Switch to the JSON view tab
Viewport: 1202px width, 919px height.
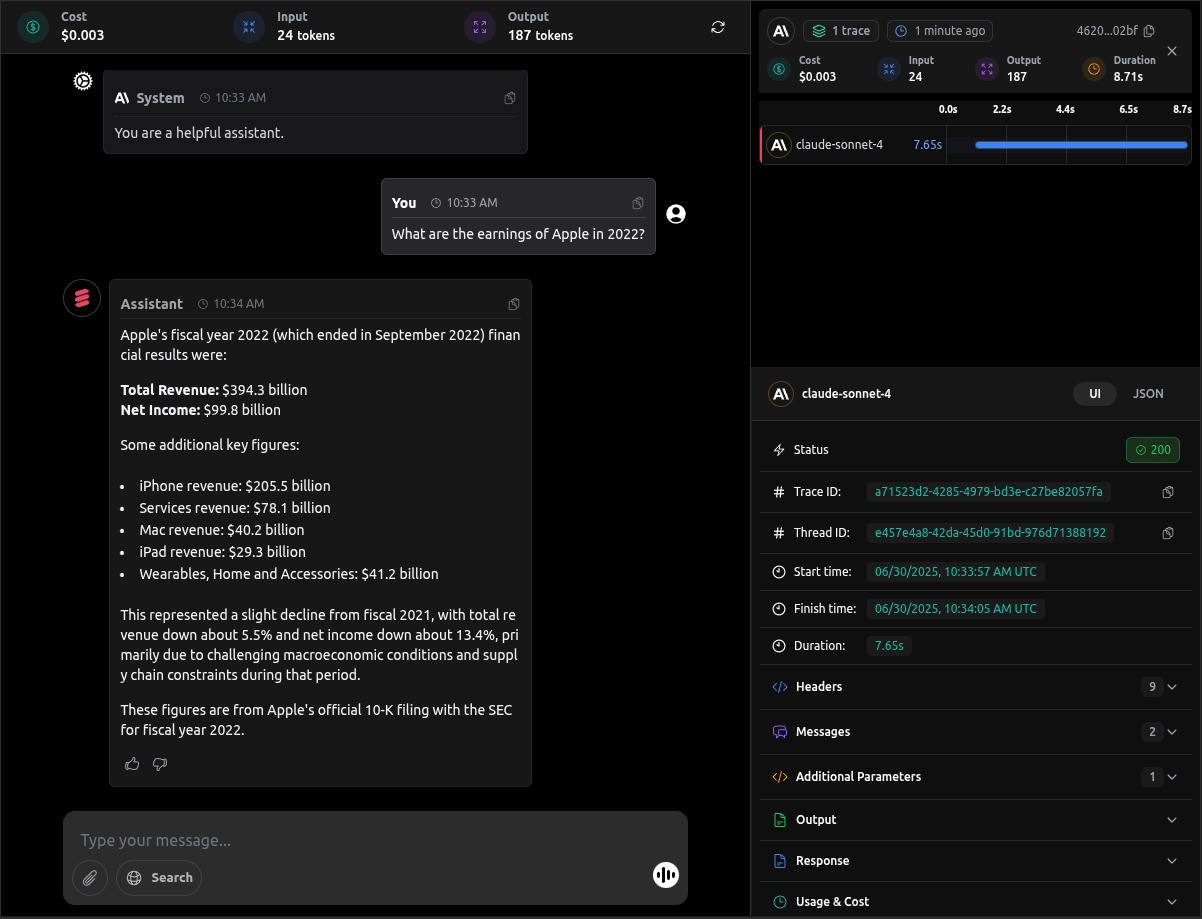click(1147, 394)
